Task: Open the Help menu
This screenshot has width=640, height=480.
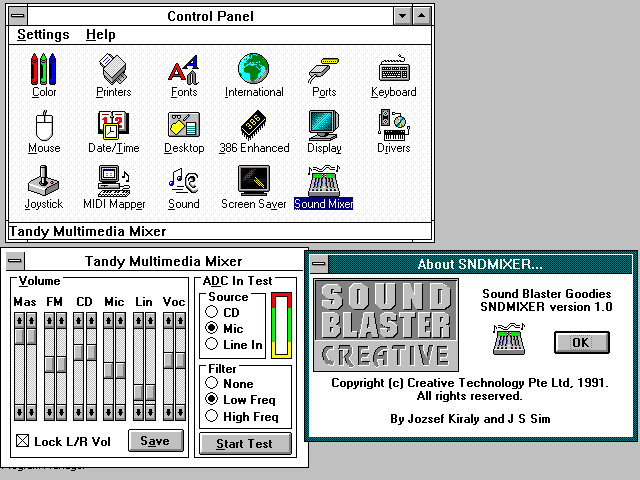Action: (101, 35)
